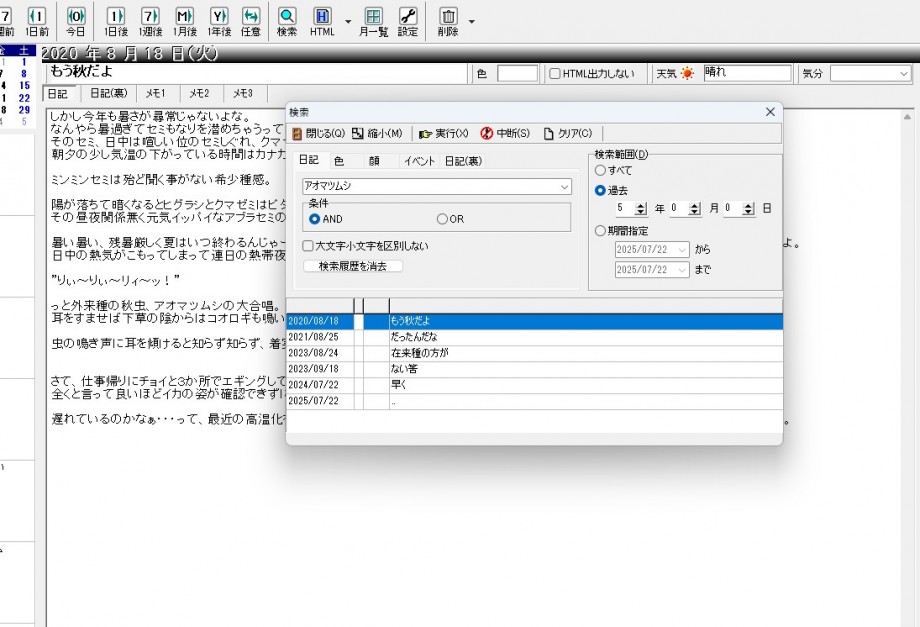Adjust the 月 months spinner
Viewport: 920px width, 627px height.
pyautogui.click(x=695, y=208)
